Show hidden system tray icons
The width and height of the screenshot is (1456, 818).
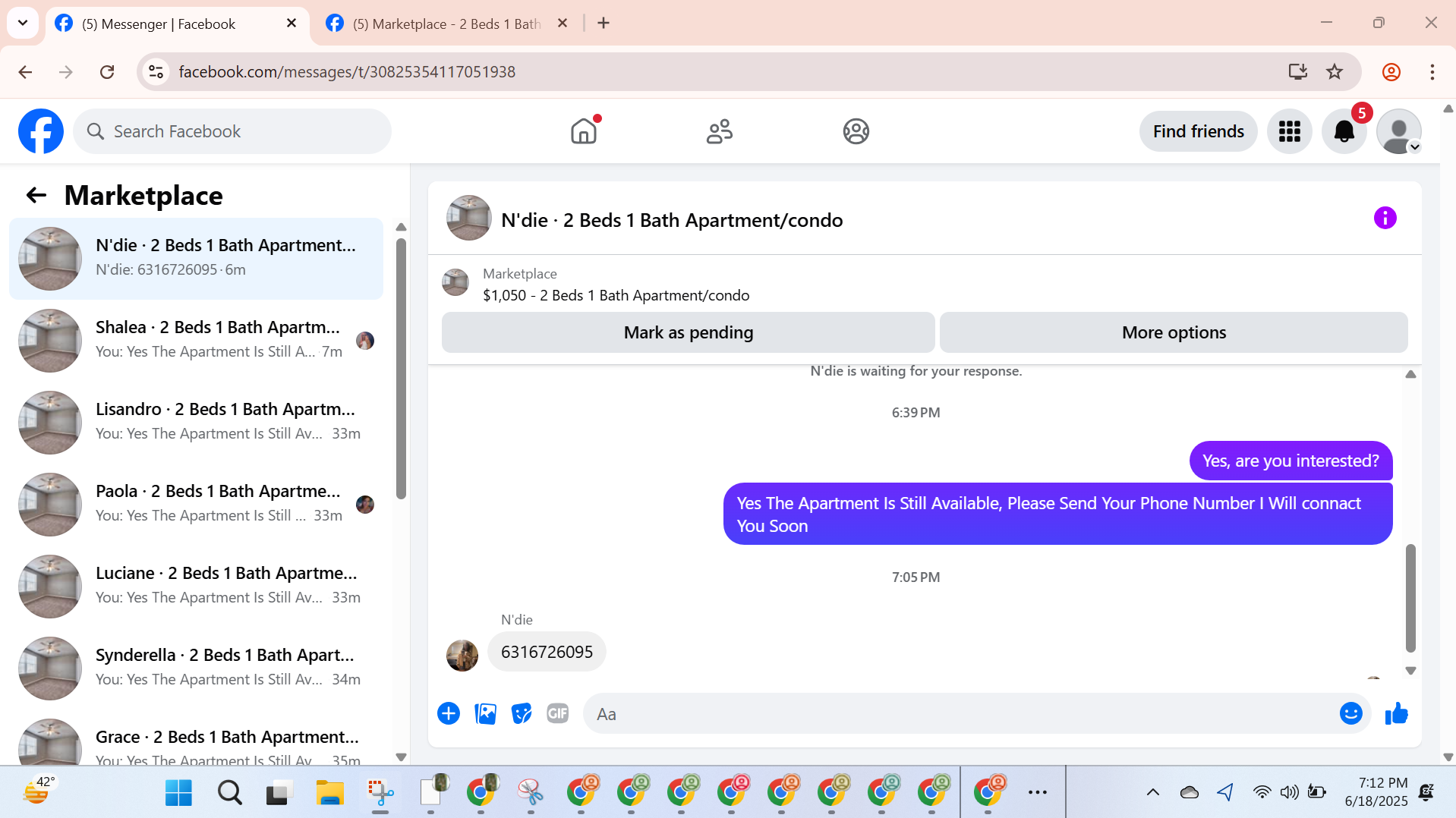1152,793
